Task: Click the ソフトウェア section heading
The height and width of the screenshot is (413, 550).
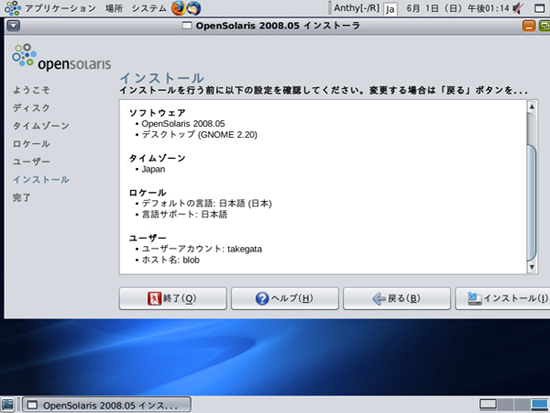Action: (157, 113)
